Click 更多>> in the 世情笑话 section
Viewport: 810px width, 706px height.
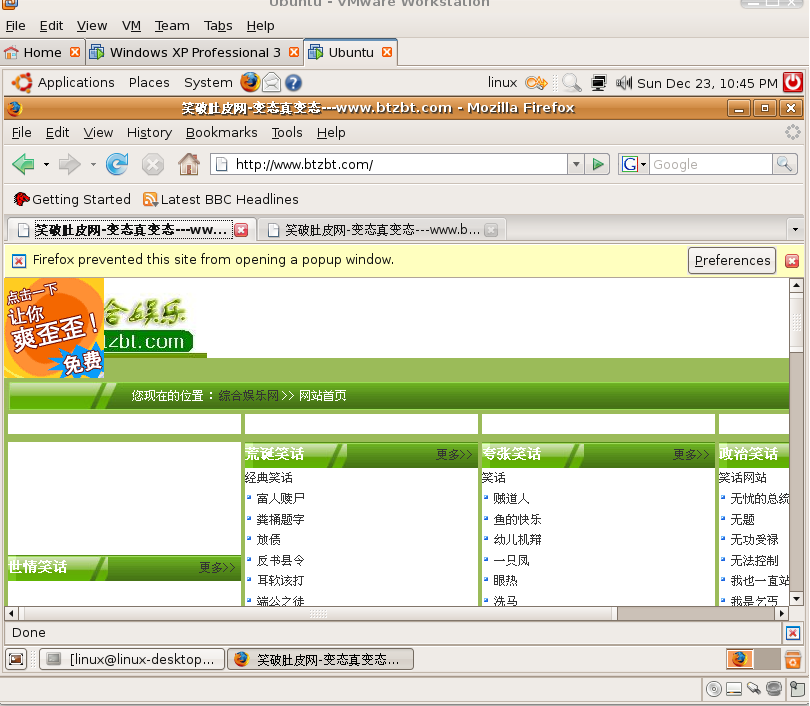pos(217,568)
